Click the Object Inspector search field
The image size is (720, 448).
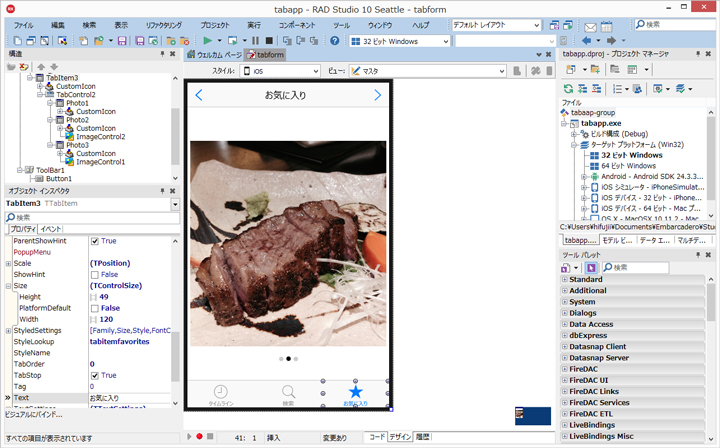(x=92, y=218)
